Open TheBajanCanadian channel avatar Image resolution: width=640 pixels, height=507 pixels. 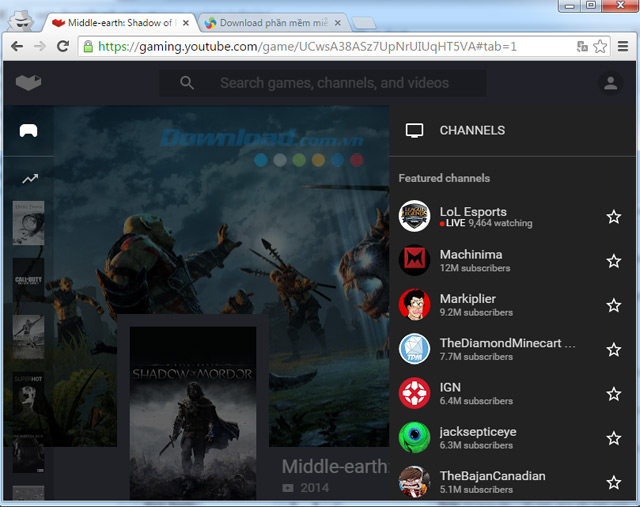pos(414,482)
